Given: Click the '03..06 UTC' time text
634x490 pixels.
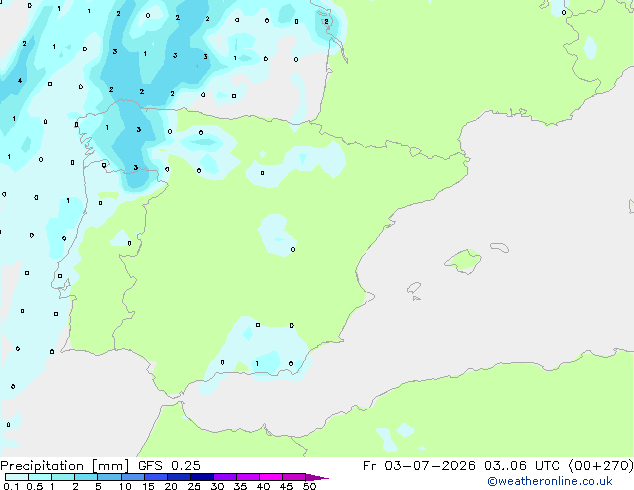Looking at the screenshot, I should point(523,466).
